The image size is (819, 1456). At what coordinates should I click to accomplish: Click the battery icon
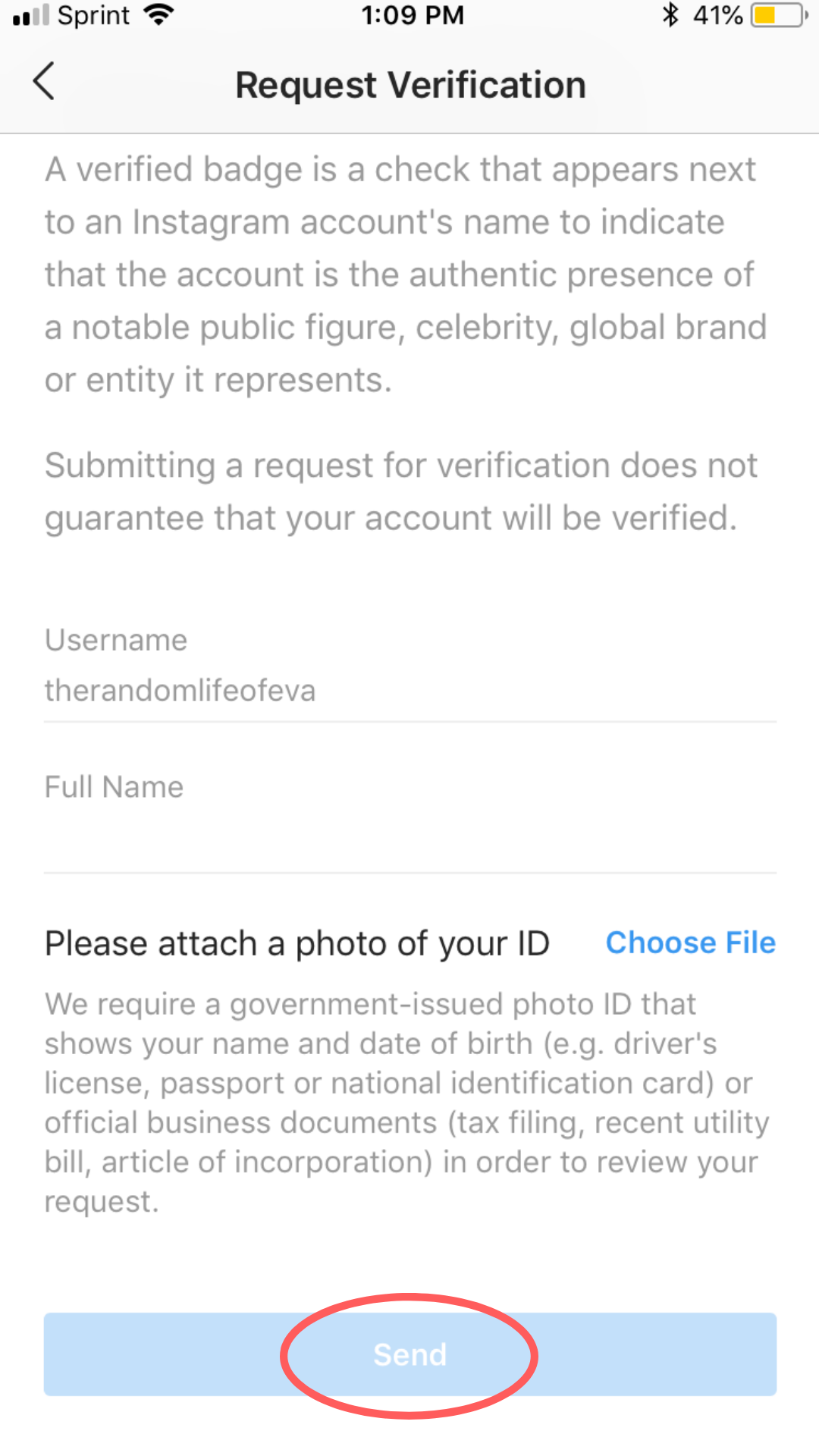778,15
